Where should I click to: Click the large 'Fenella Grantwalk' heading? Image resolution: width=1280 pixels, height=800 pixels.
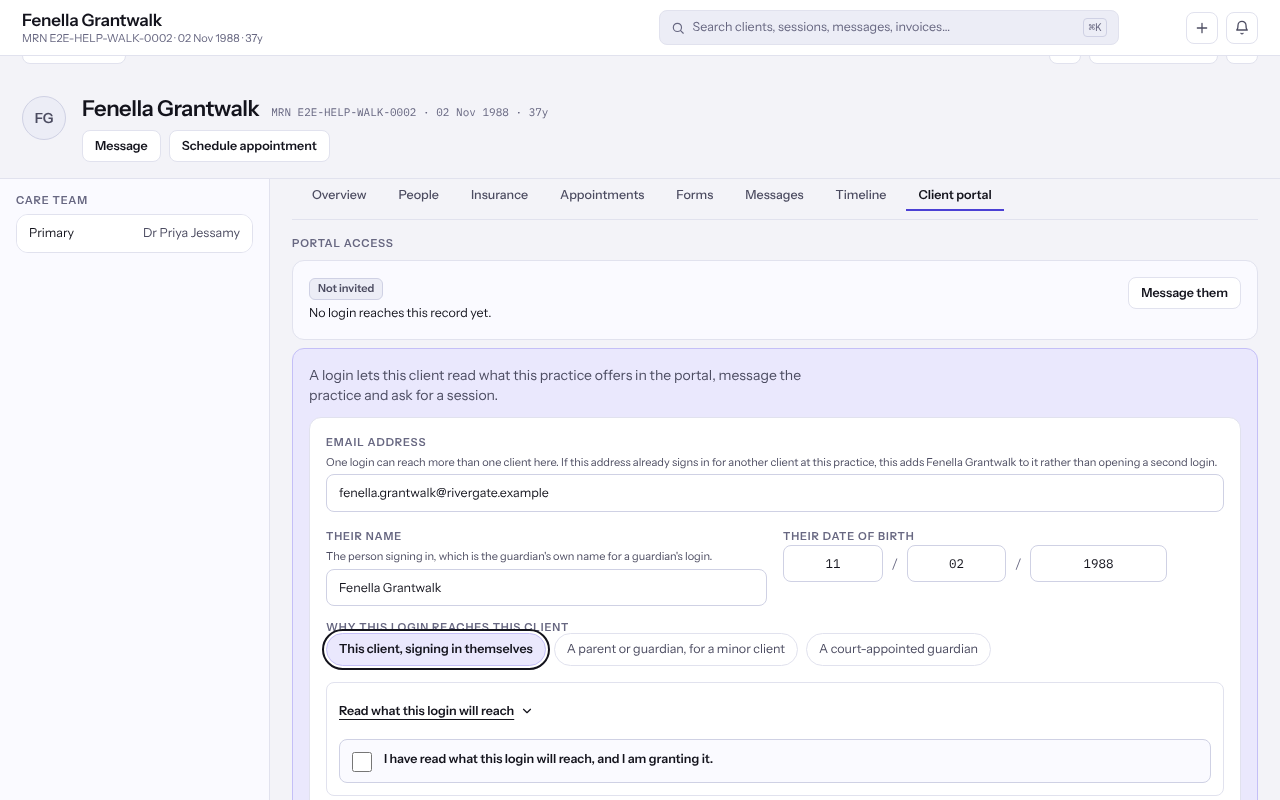point(170,109)
